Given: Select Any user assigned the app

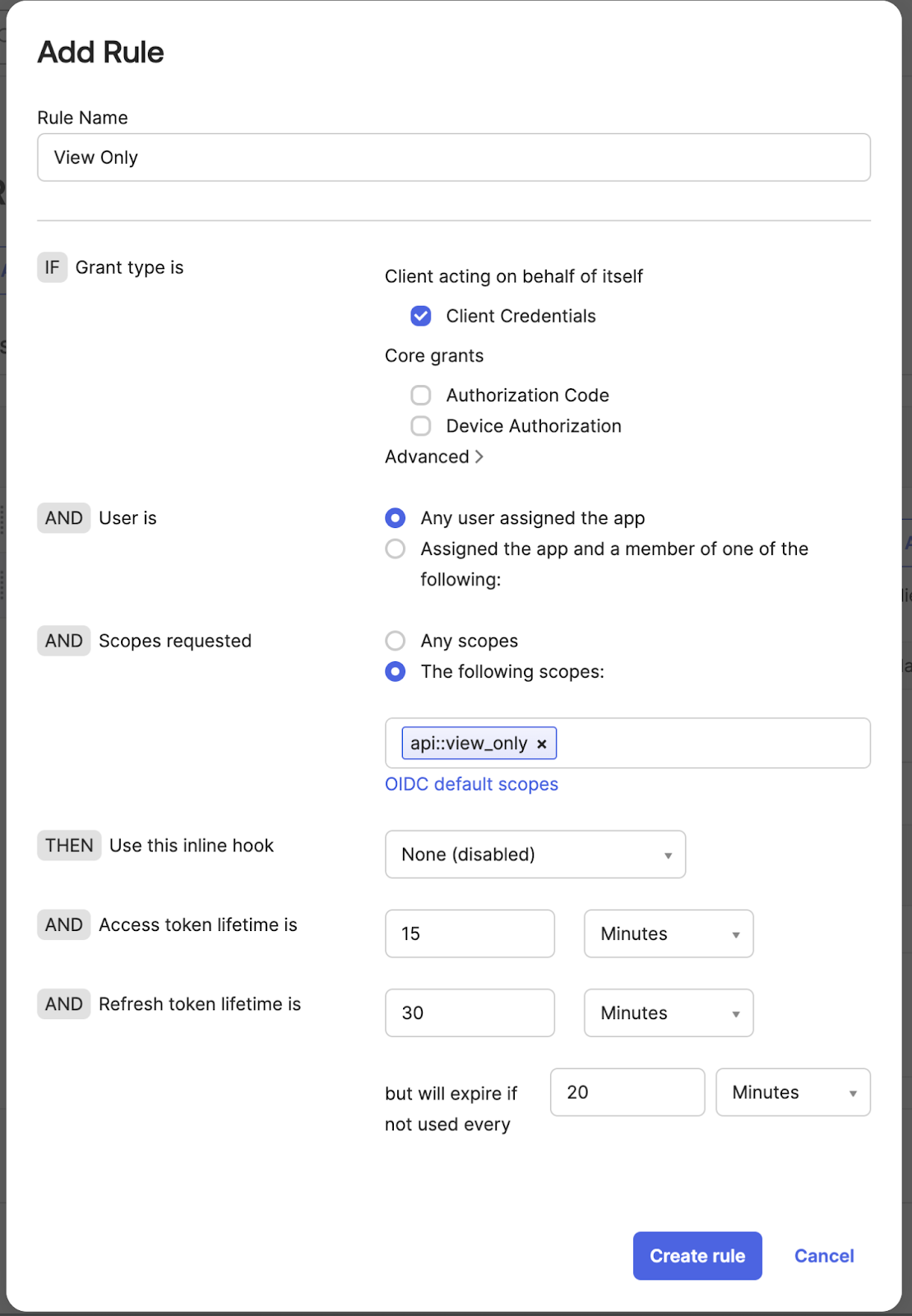Looking at the screenshot, I should coord(396,518).
